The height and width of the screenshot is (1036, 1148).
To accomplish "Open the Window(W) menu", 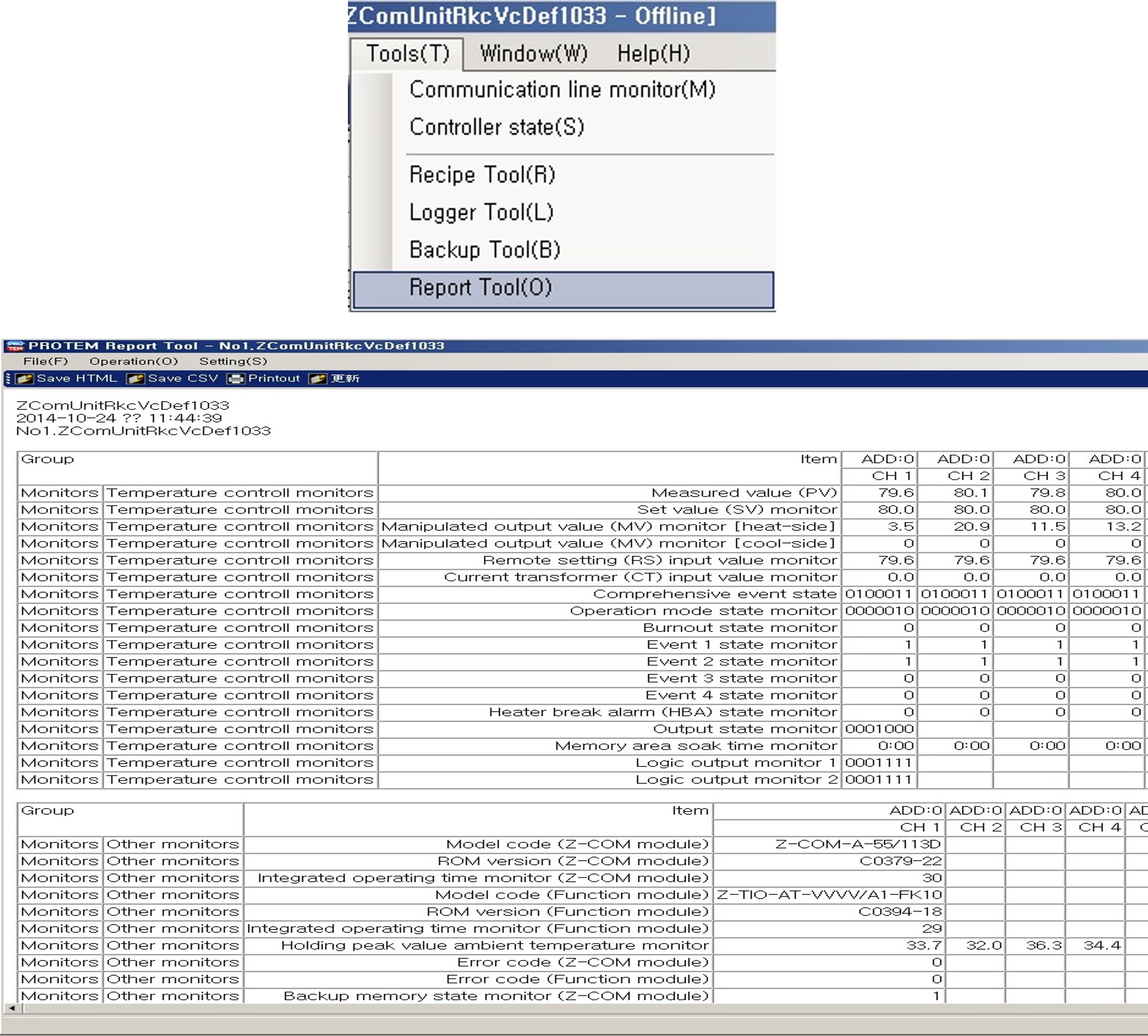I will pyautogui.click(x=534, y=54).
